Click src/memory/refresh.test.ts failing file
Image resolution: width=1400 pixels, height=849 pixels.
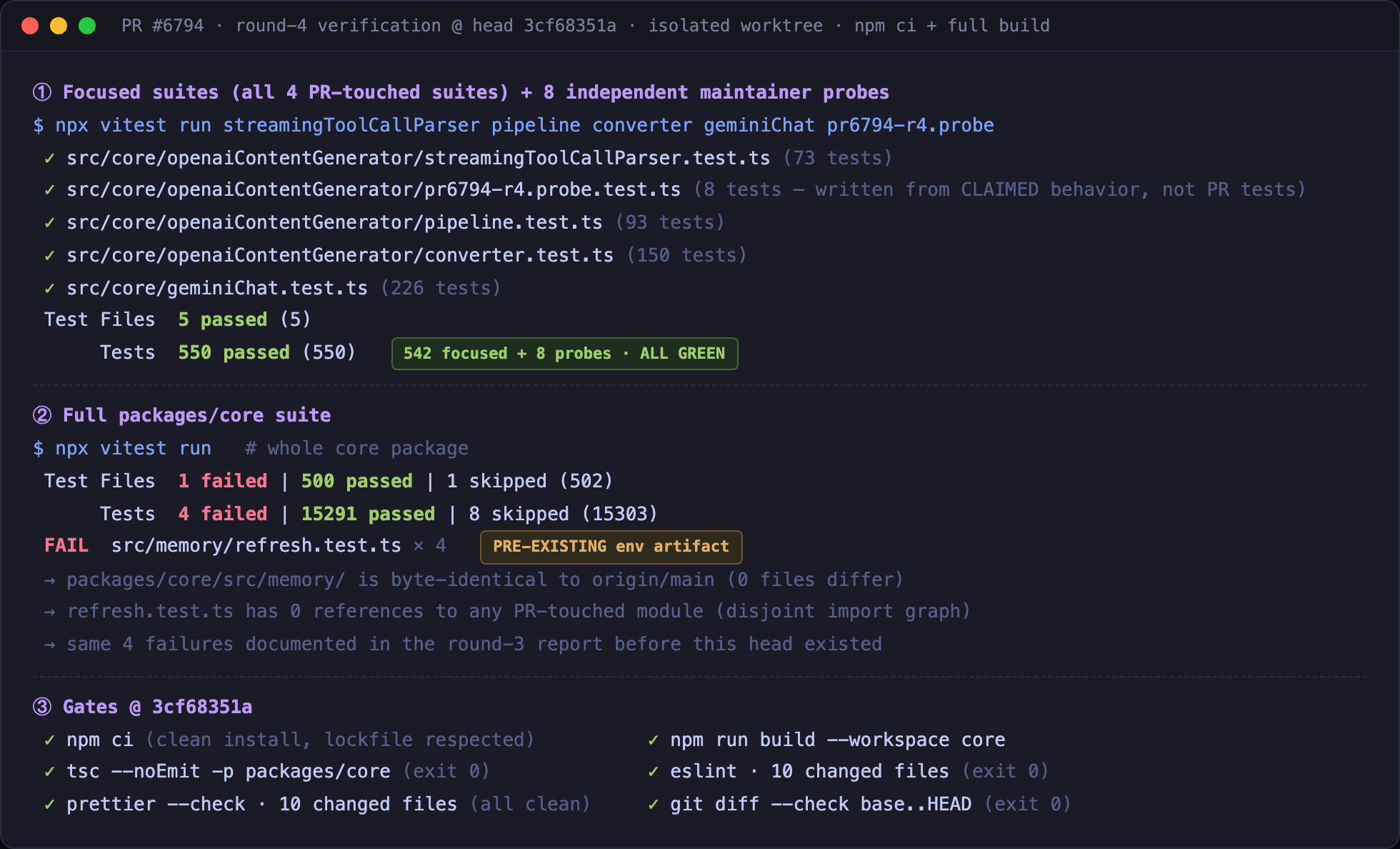click(256, 545)
